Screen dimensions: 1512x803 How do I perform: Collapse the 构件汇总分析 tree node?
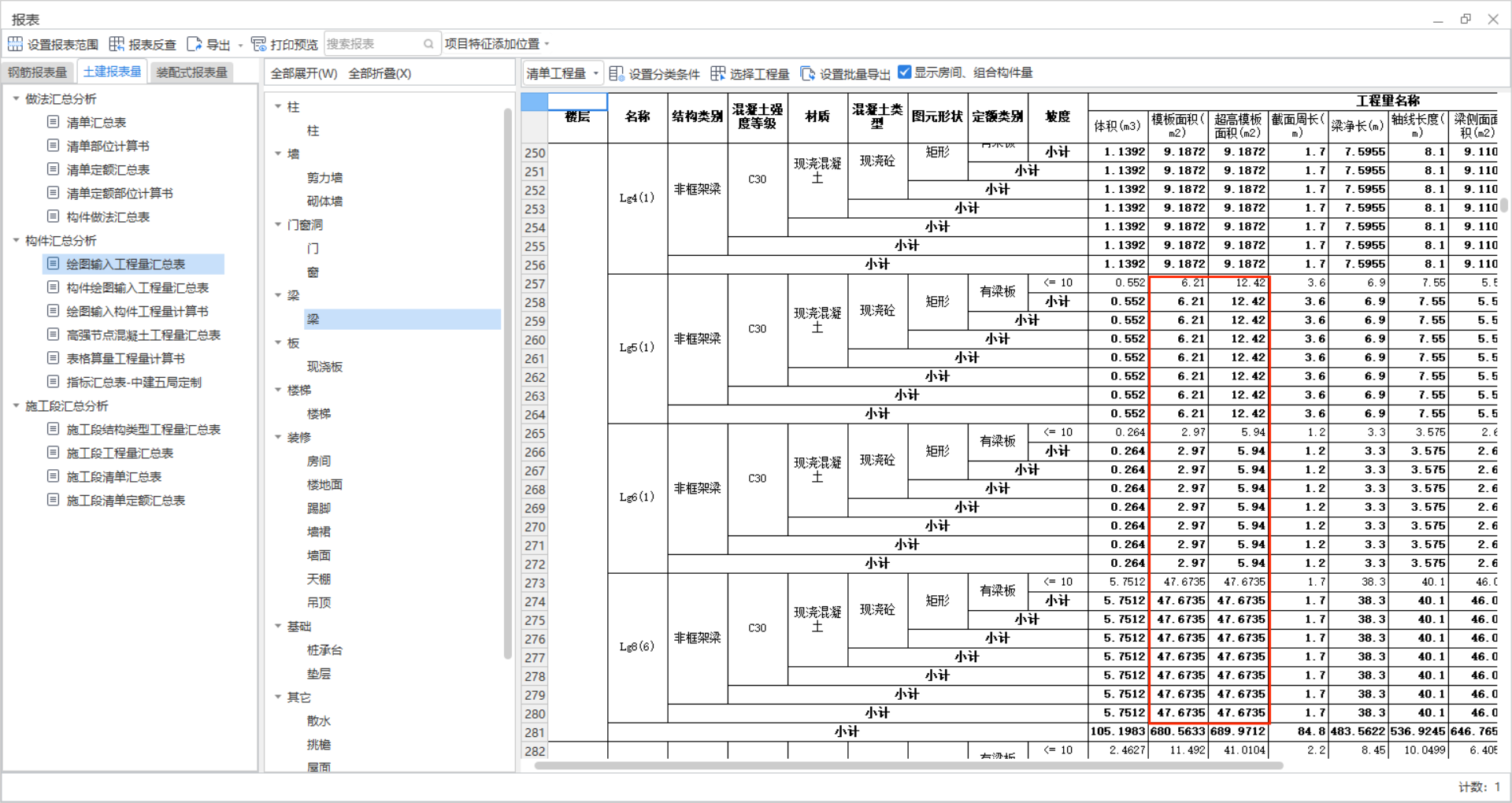coord(16,240)
